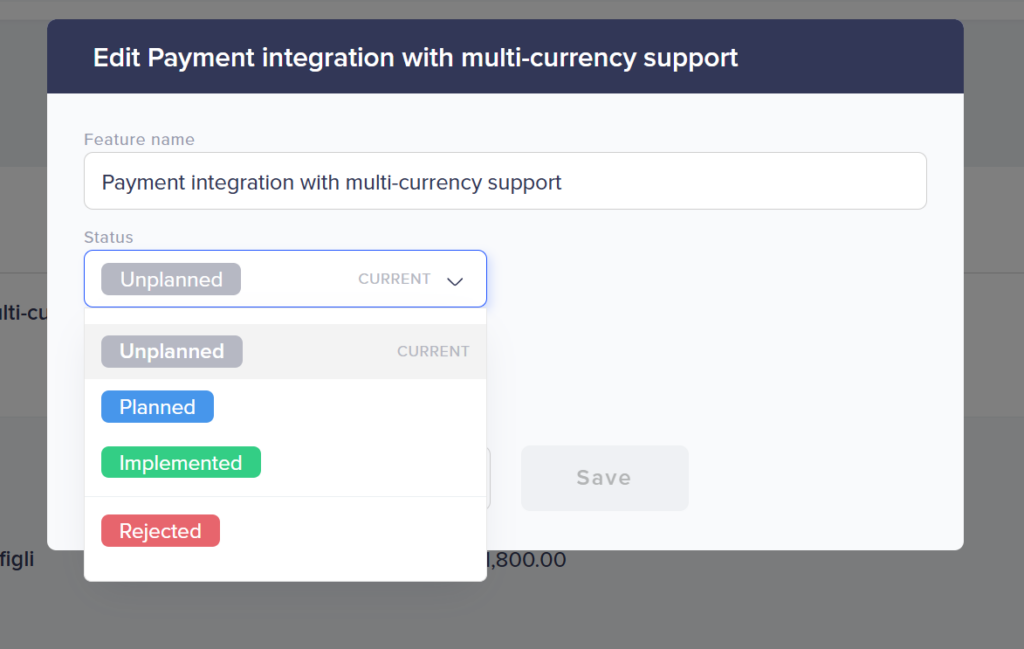The image size is (1024, 649).
Task: Click the partially hidden button left of Save
Action: click(x=489, y=478)
